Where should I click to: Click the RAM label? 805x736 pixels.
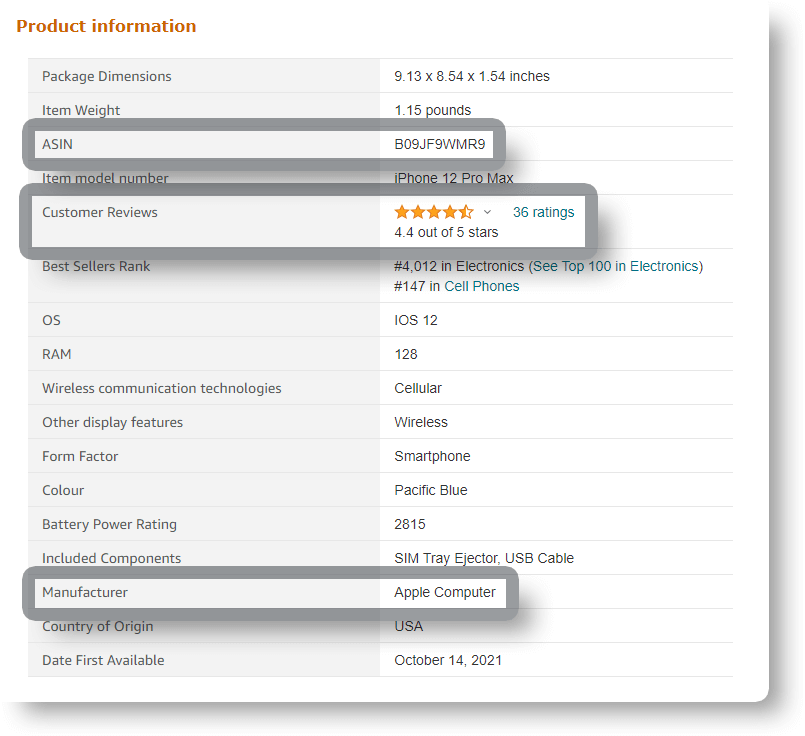(56, 354)
